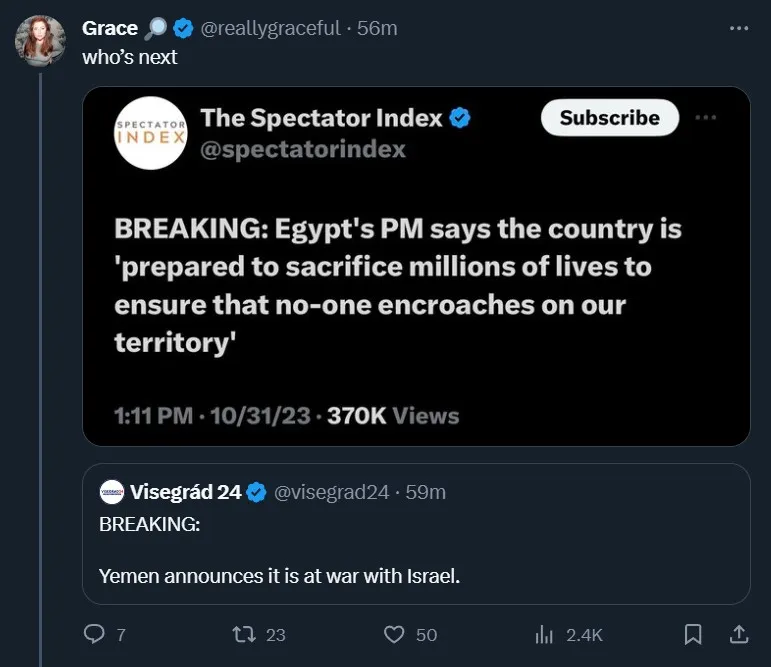The height and width of the screenshot is (667, 771).
Task: Open Spectator Index post three-dot menu
Action: [x=705, y=117]
